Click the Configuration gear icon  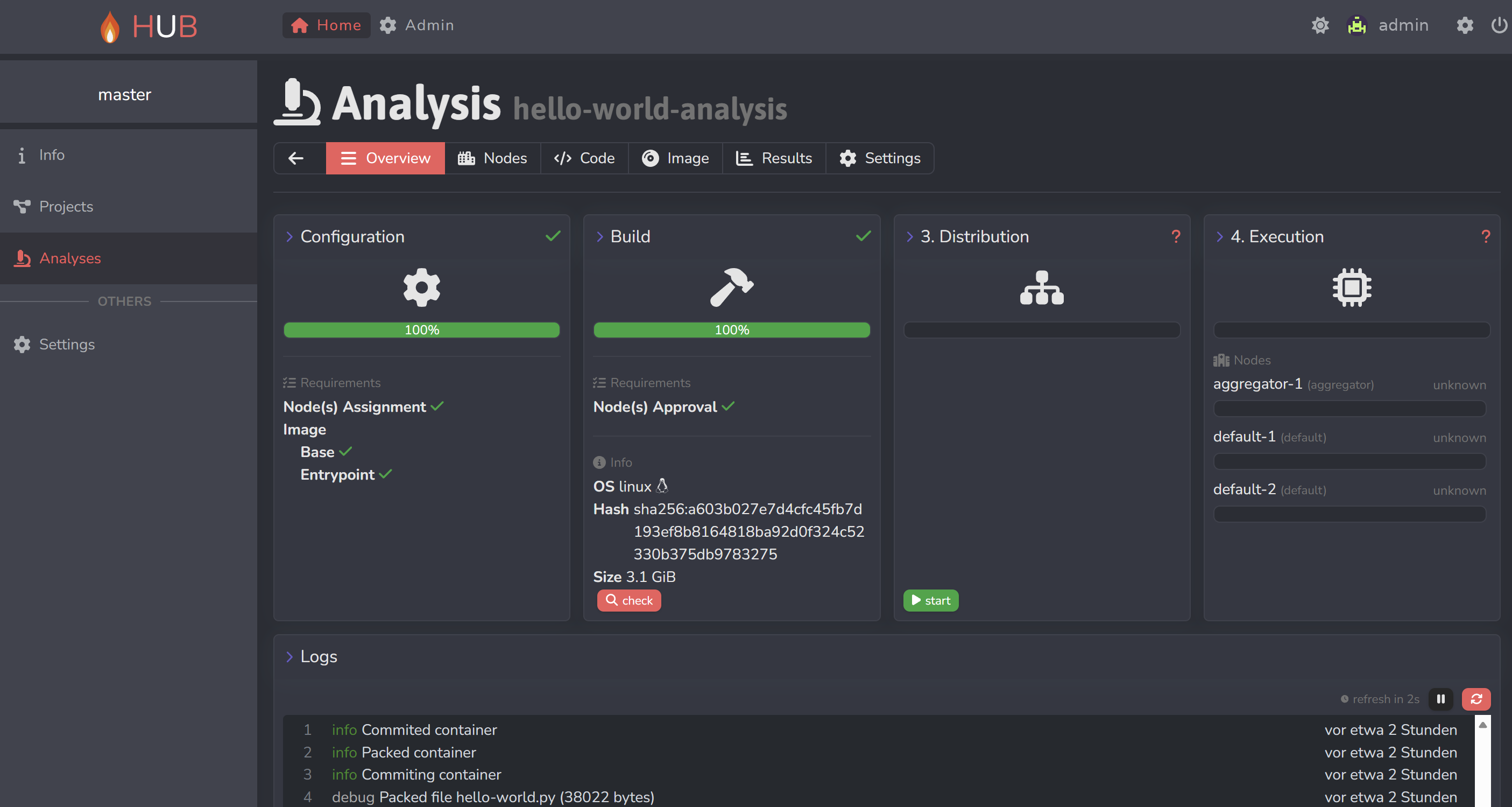[421, 287]
